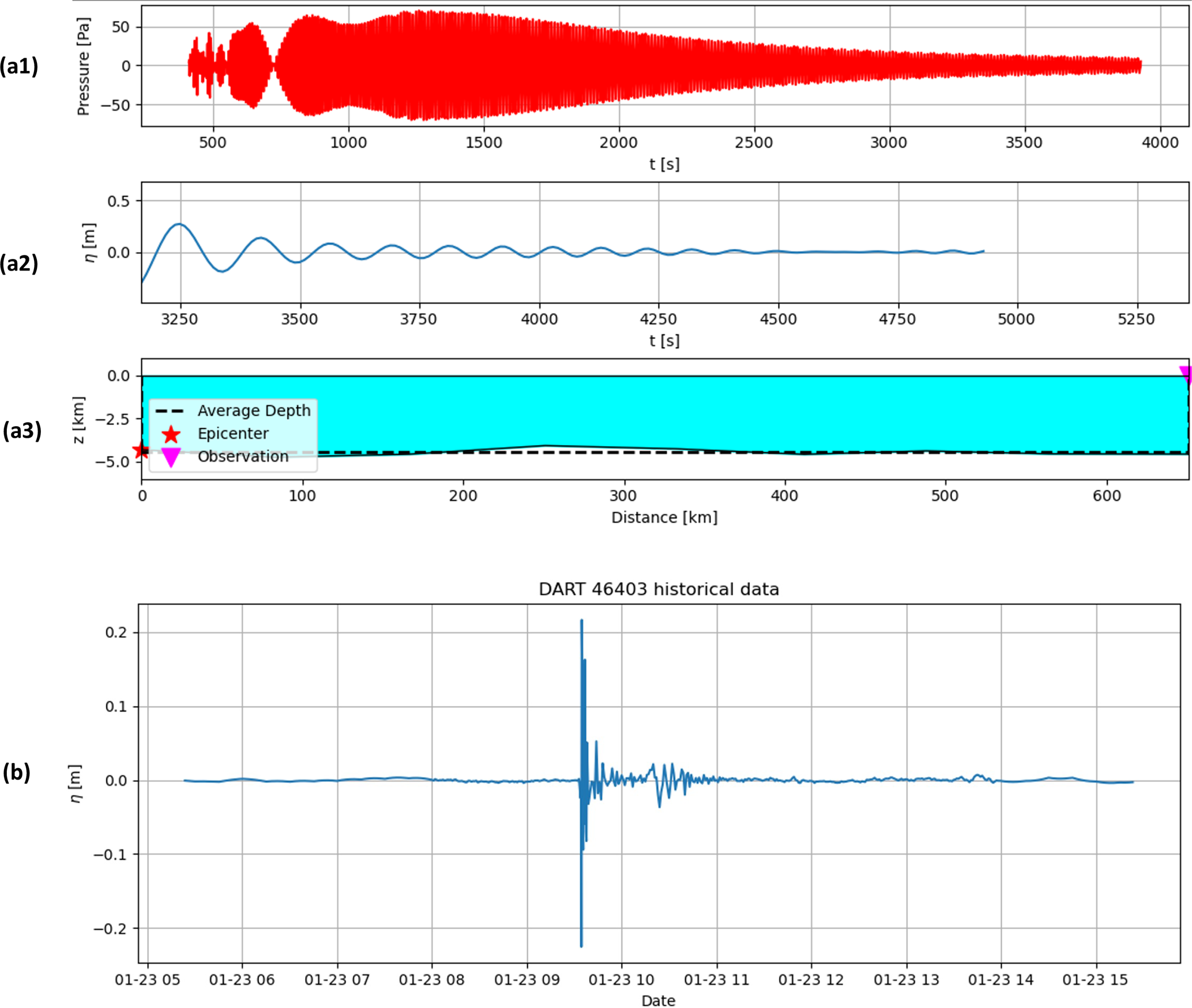Image resolution: width=1192 pixels, height=1008 pixels.
Task: Click the tallest positive spike in DART plot
Action: pyautogui.click(x=581, y=622)
